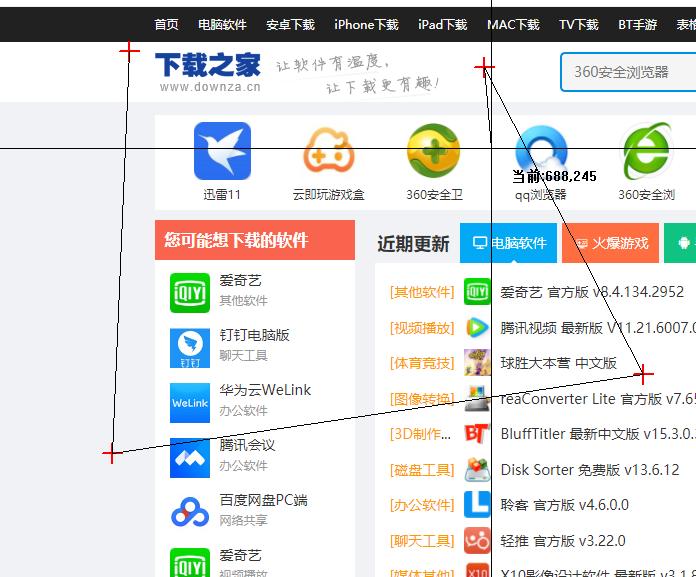Click the 球胜大本营 game icon

click(x=477, y=363)
